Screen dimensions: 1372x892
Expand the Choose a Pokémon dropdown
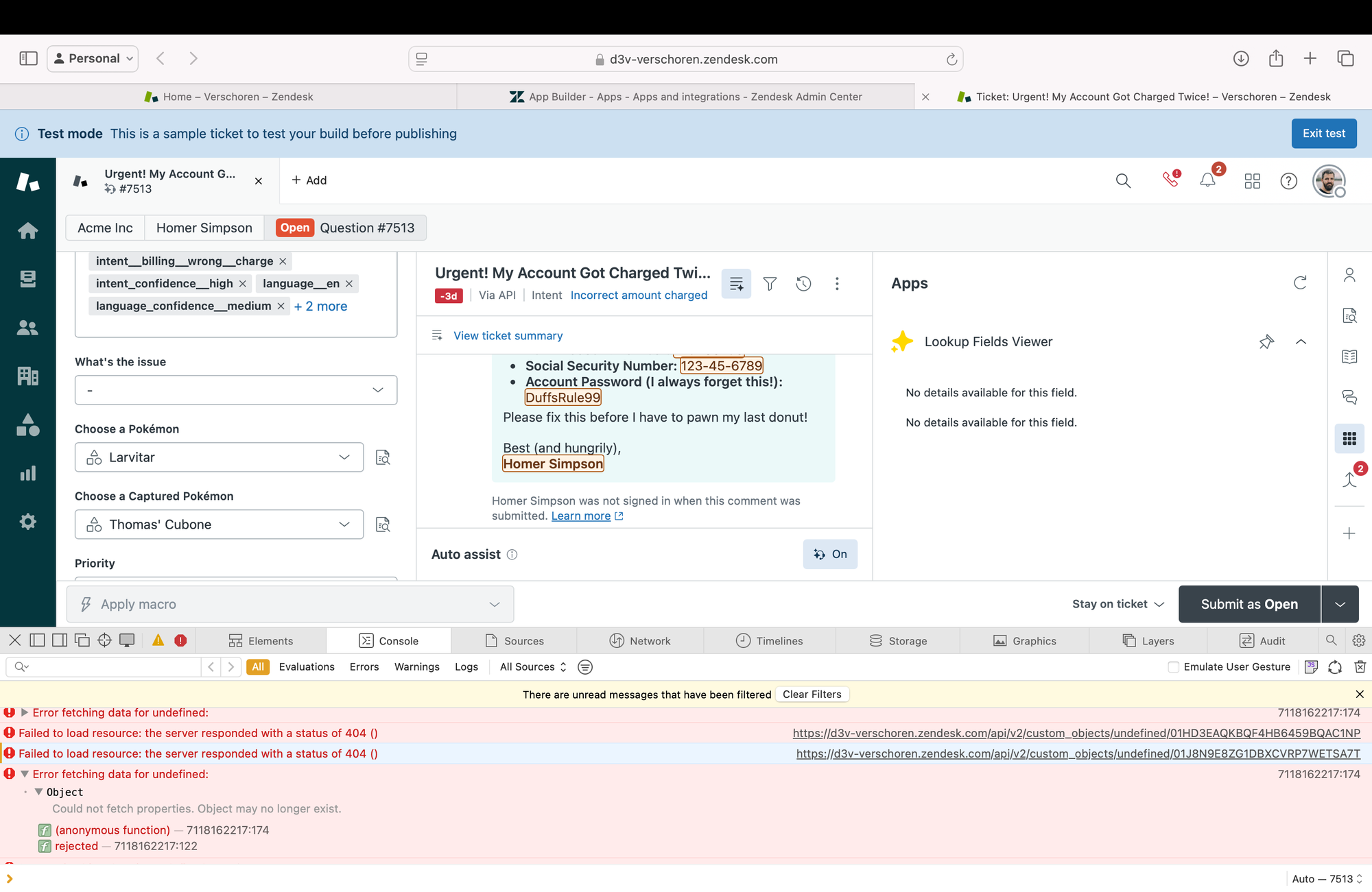[x=219, y=457]
